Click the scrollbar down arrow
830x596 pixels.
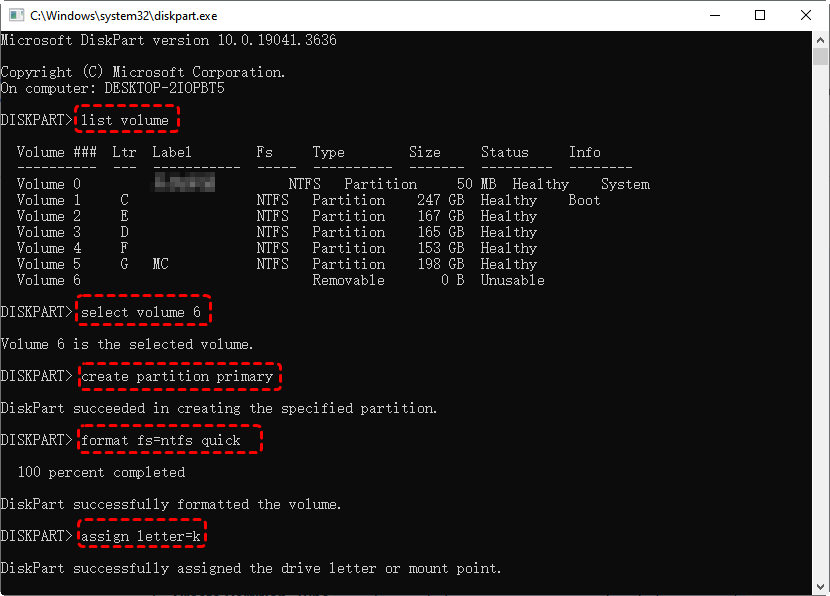820,585
